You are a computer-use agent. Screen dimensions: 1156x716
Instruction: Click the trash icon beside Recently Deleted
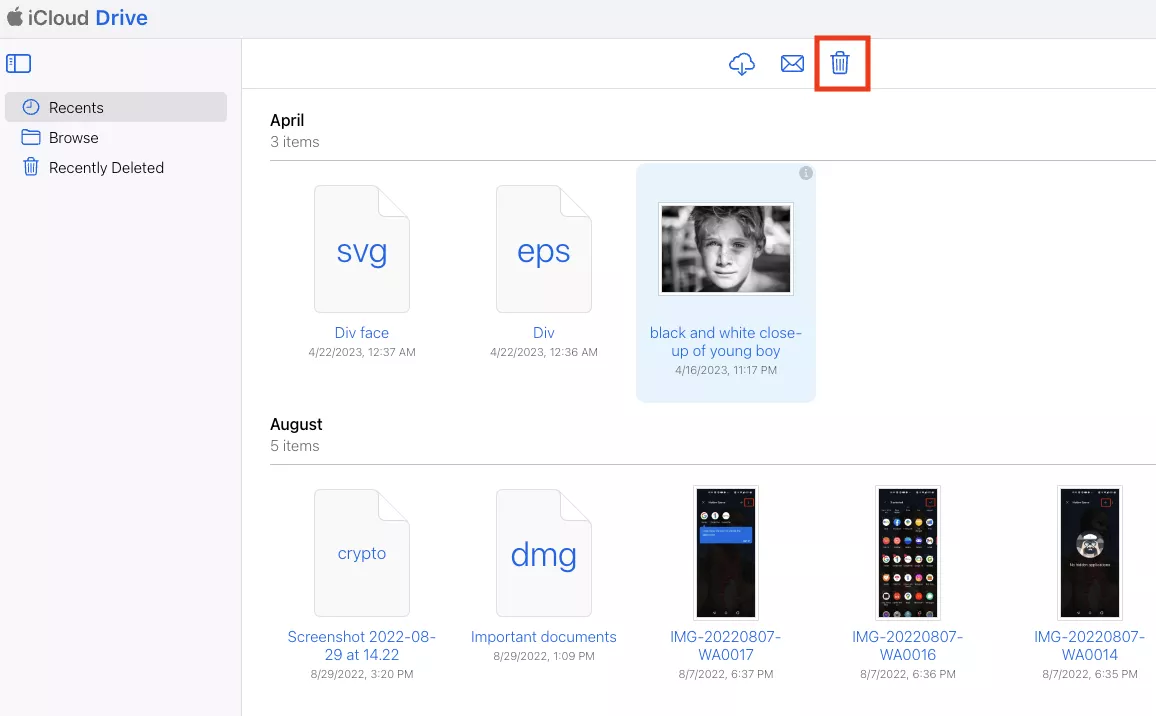[30, 167]
